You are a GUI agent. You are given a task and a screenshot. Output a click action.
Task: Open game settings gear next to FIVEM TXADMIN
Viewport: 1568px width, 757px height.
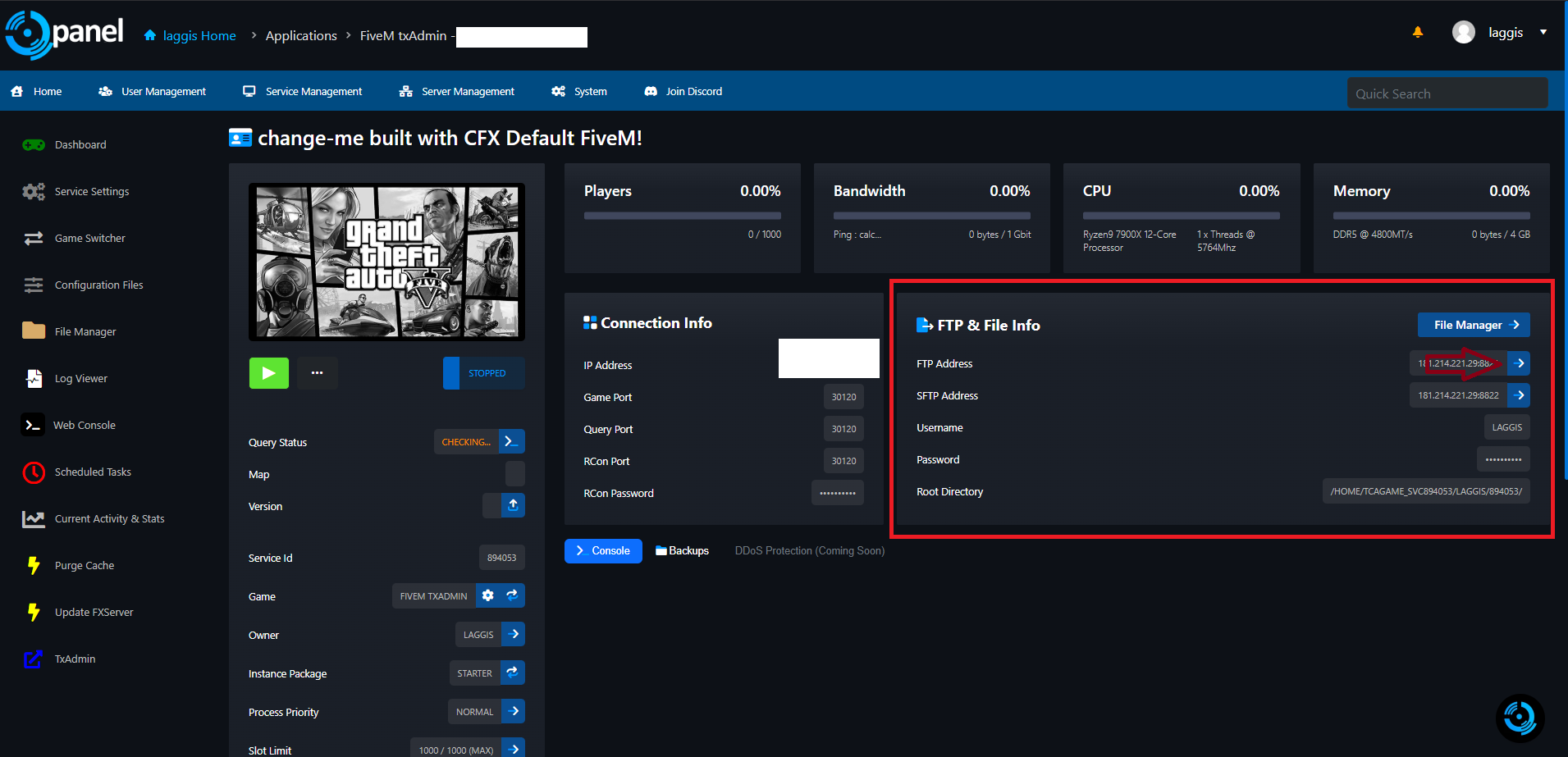(x=488, y=595)
